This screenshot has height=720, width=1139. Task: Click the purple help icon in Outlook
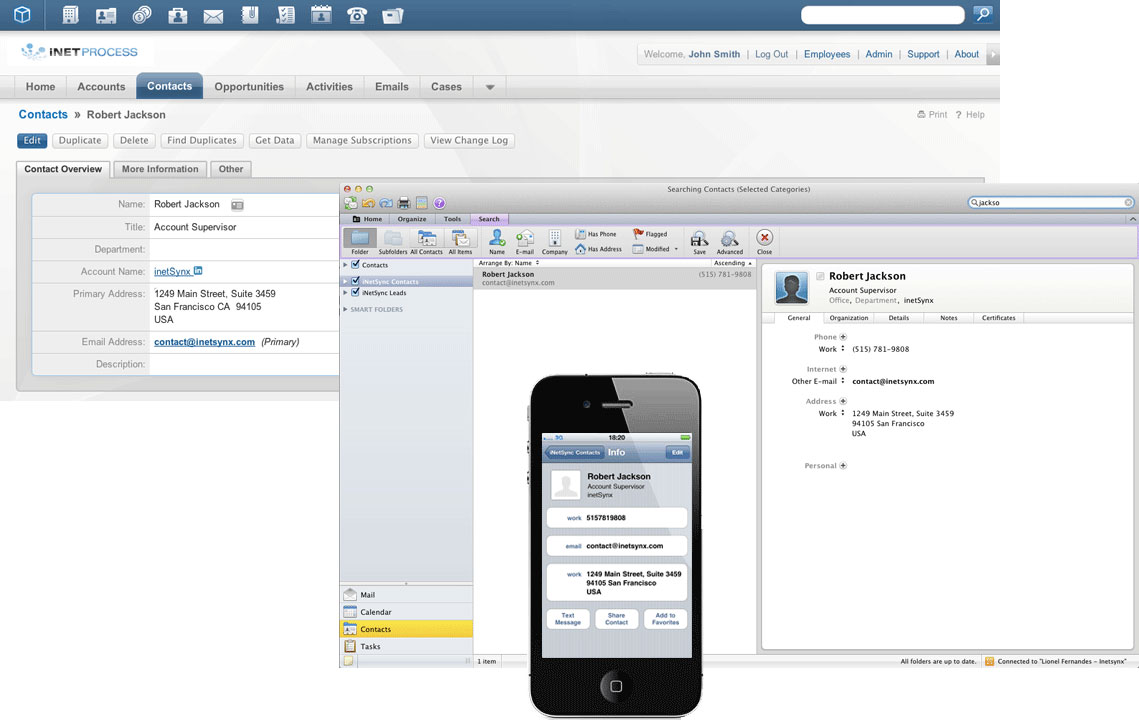[439, 203]
